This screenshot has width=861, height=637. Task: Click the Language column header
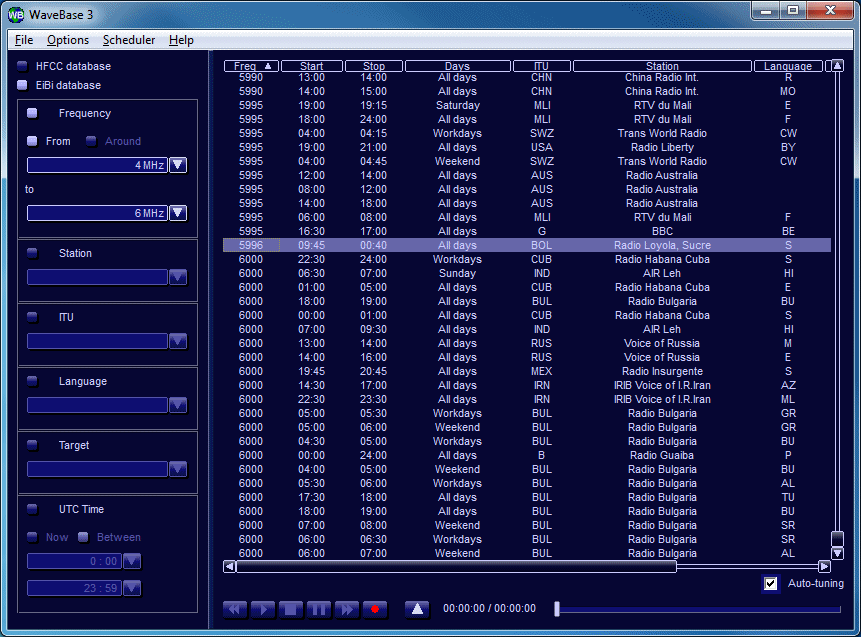(788, 66)
